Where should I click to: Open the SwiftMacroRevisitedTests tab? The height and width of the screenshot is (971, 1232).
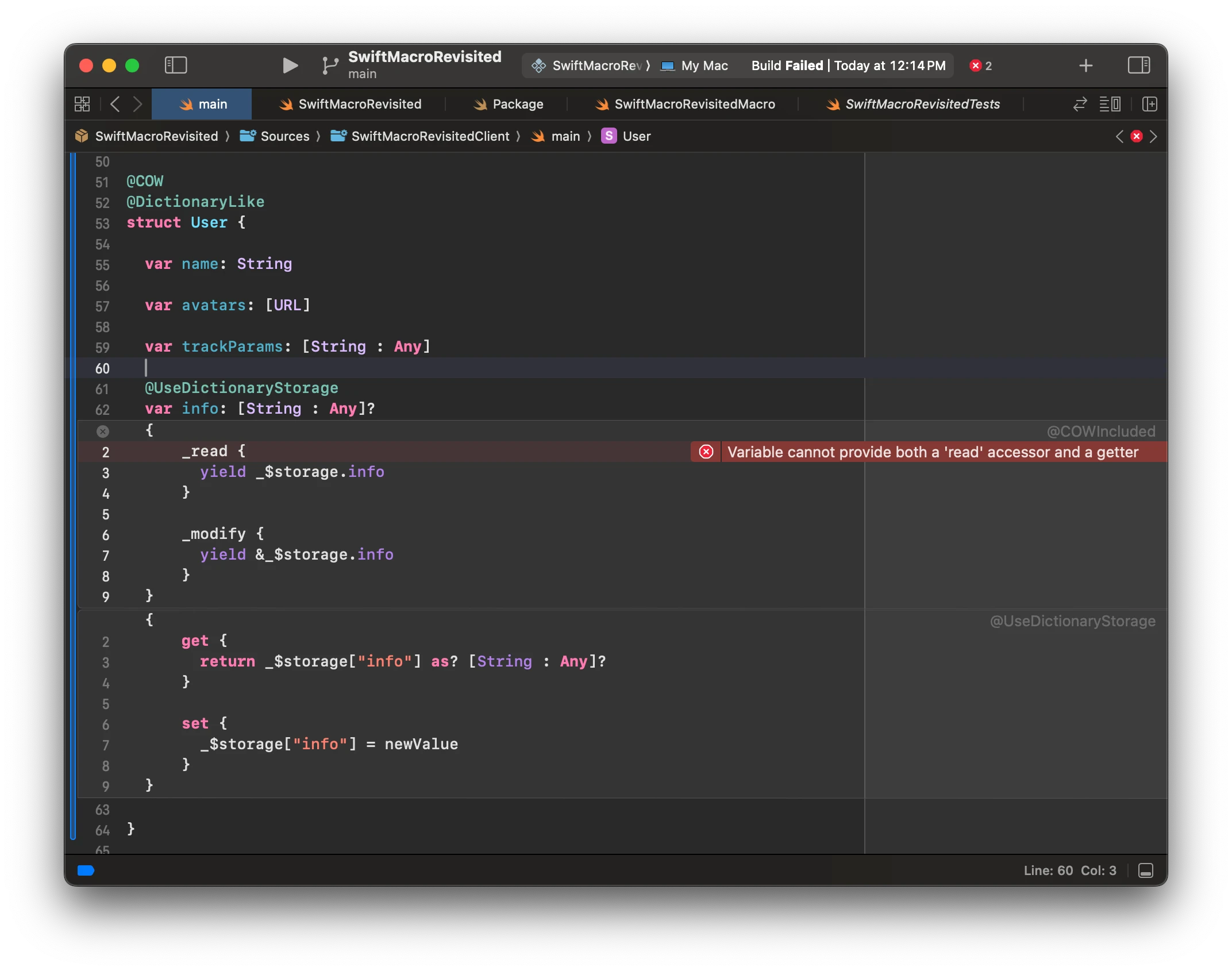[x=913, y=104]
